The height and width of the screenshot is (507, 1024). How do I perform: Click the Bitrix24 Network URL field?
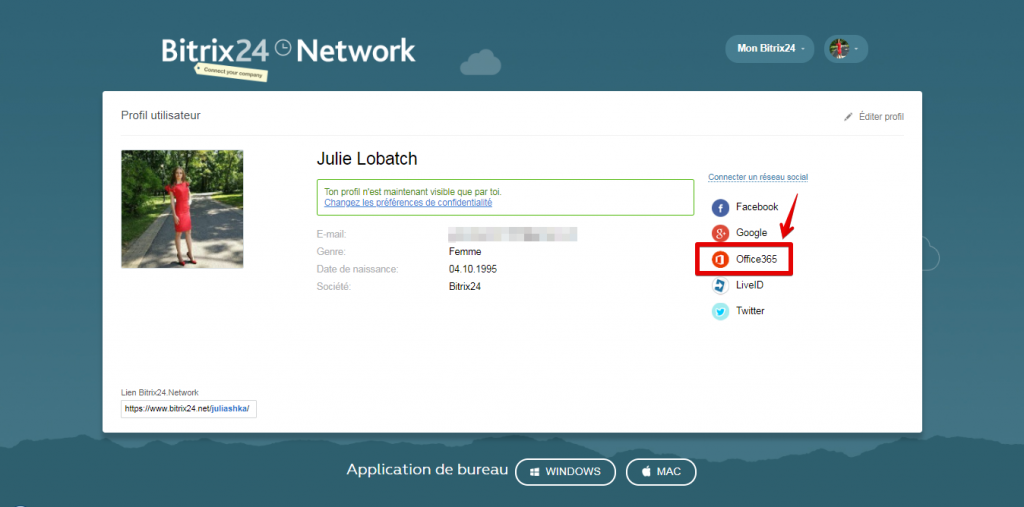click(x=189, y=409)
